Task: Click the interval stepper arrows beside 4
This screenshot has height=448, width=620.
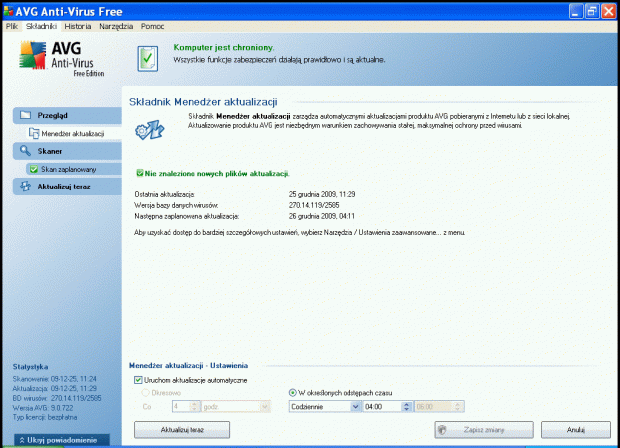Action: coord(194,406)
